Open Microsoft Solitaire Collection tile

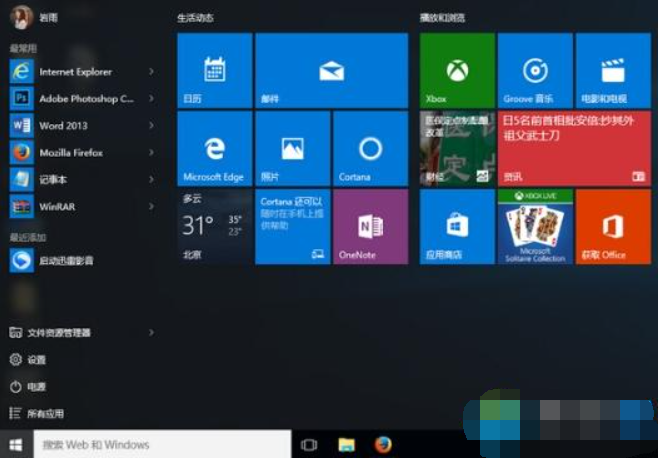tap(535, 227)
